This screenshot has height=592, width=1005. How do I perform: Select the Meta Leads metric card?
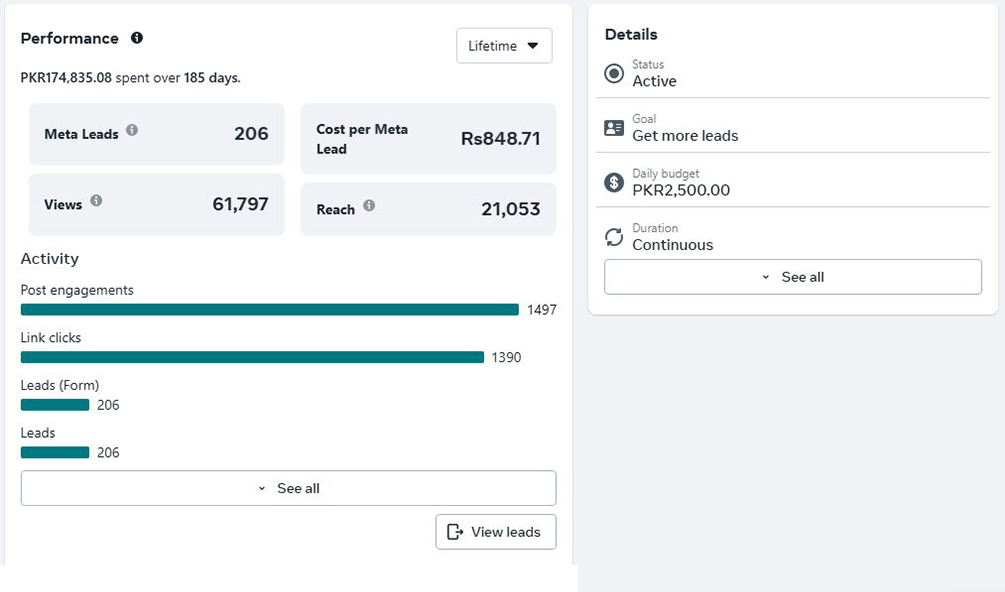[156, 134]
